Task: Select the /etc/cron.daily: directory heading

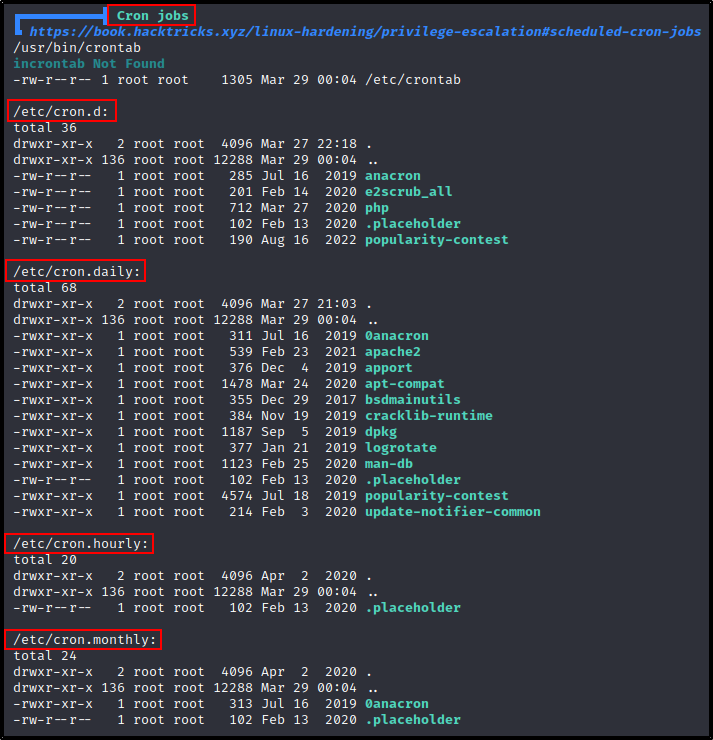Action: point(76,271)
